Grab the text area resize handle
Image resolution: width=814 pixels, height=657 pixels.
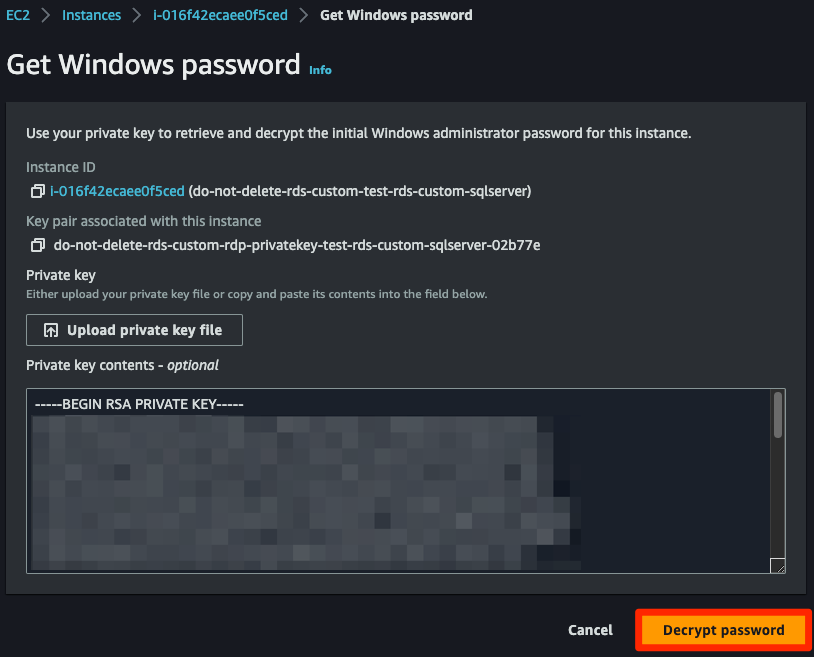777,565
